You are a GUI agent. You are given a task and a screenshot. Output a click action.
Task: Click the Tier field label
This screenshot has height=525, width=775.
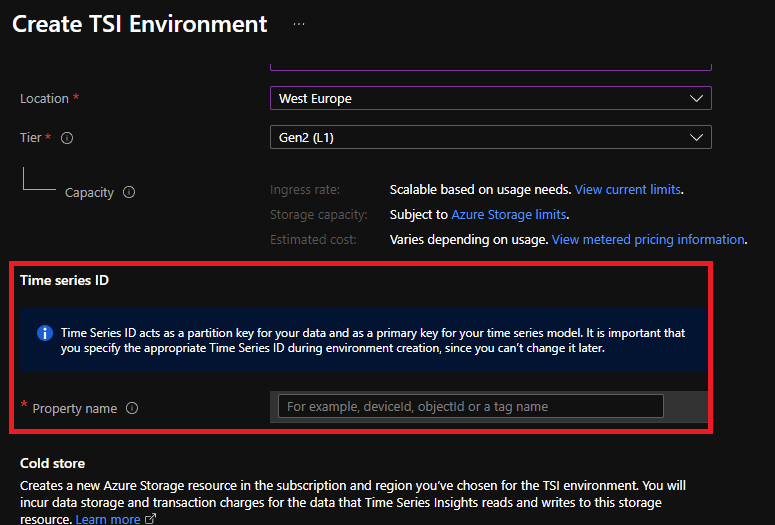31,137
